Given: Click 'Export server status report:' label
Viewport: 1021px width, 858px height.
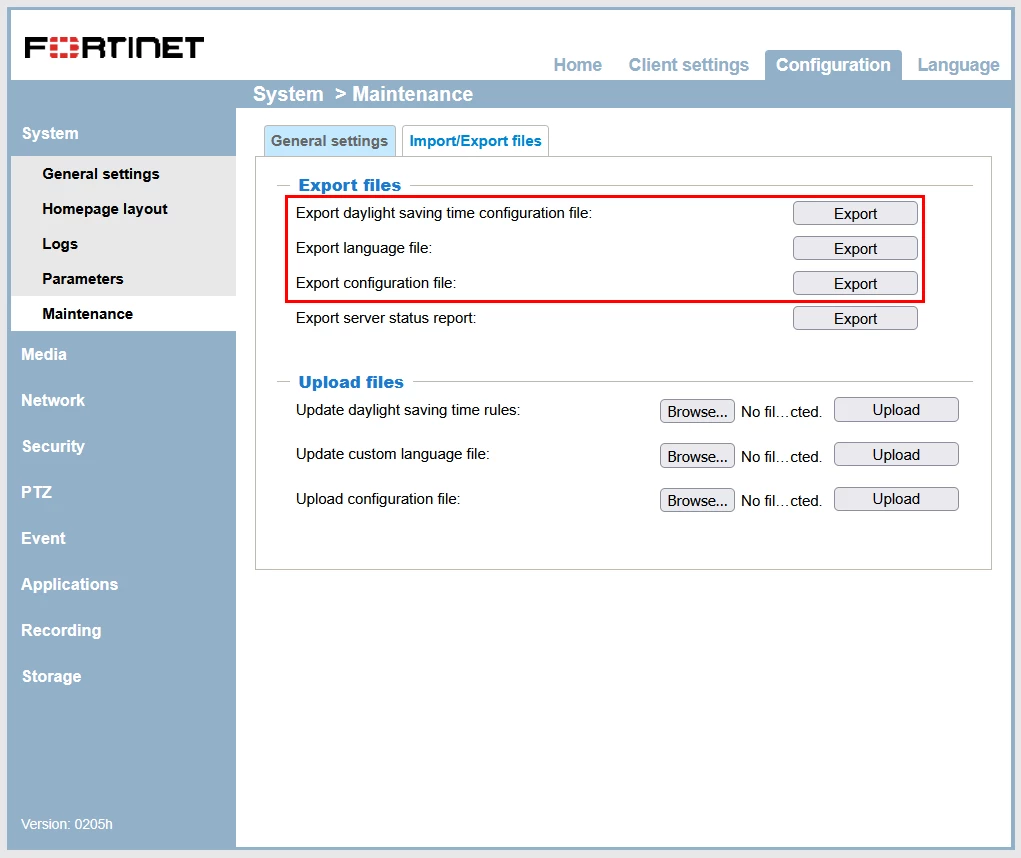Looking at the screenshot, I should point(385,318).
